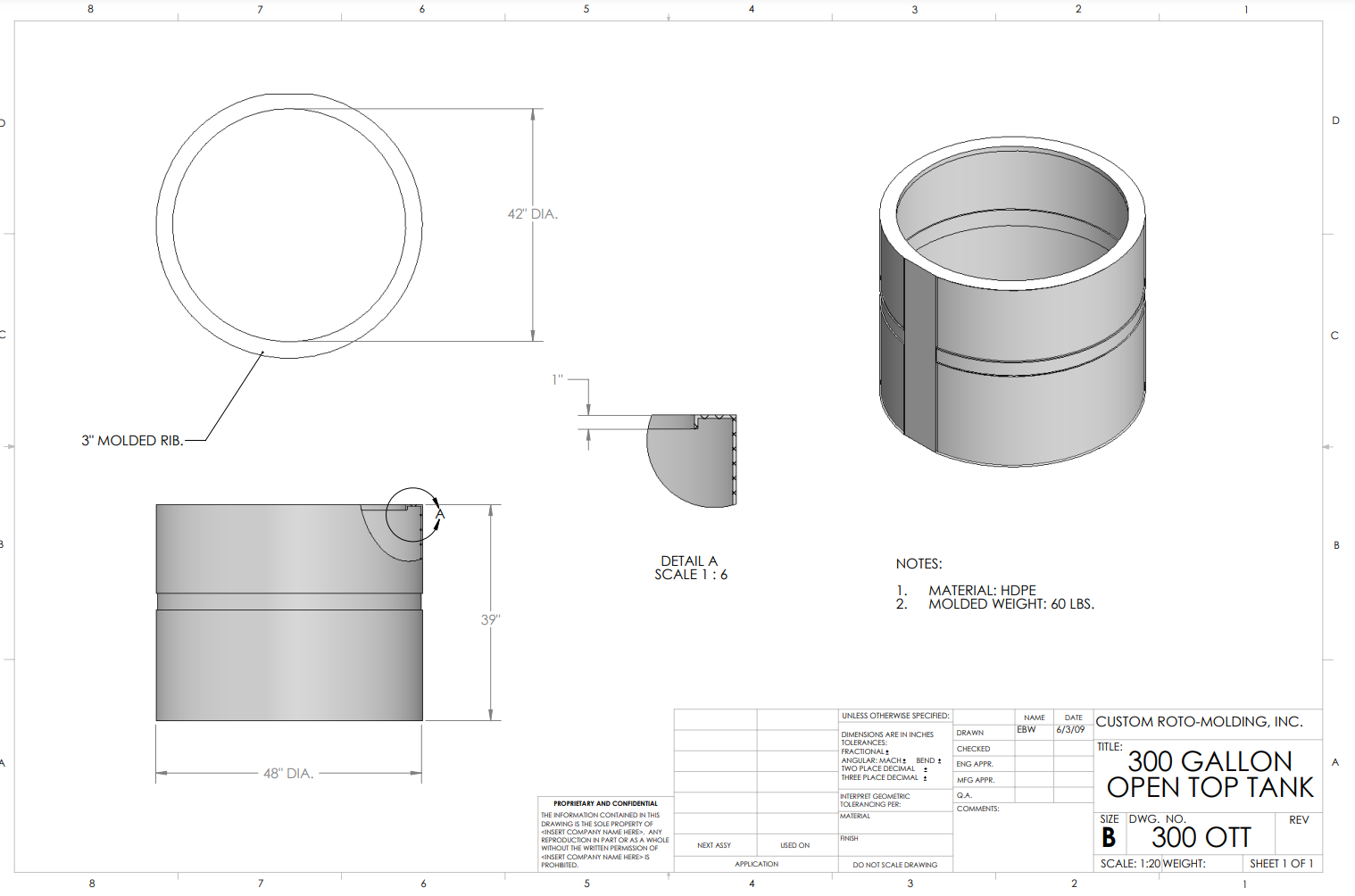
Task: Click the drawn date 6/3/09 cell
Action: point(1070,730)
